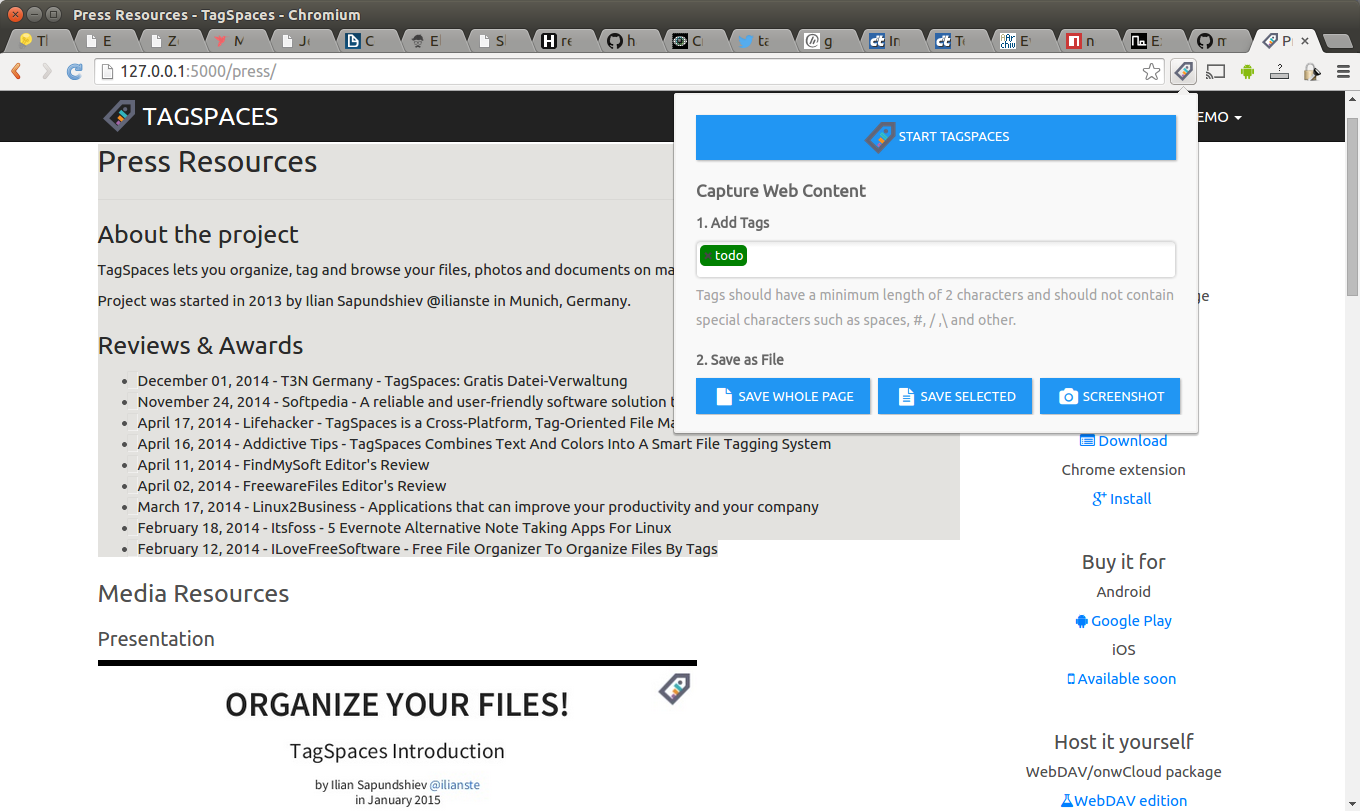
Task: Focus the Add Tags input field
Action: (x=936, y=259)
